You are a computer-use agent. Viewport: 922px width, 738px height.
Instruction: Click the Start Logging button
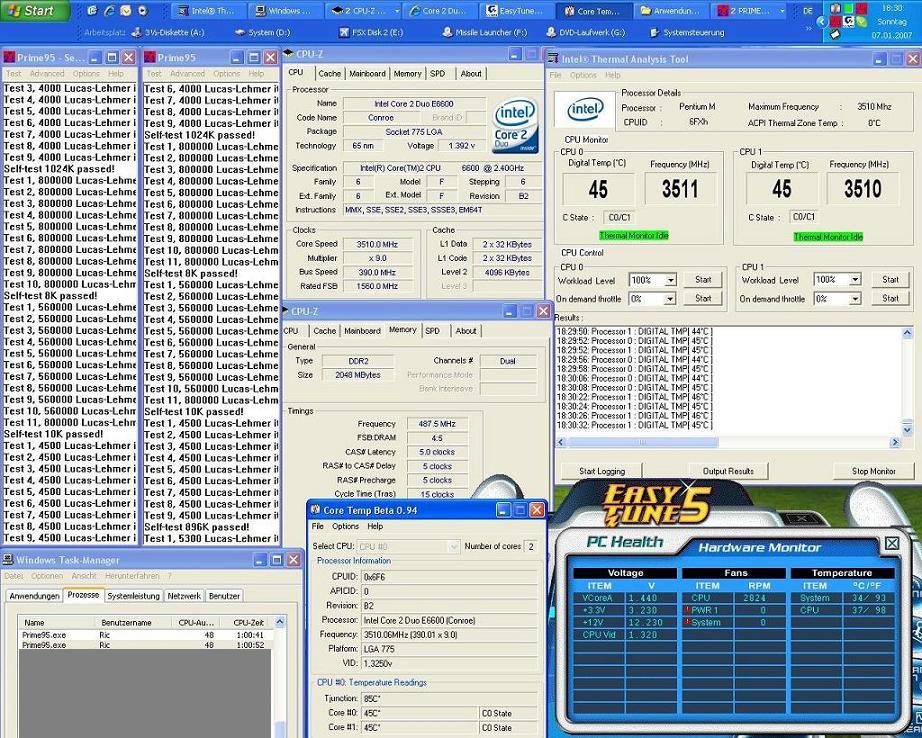click(x=602, y=471)
